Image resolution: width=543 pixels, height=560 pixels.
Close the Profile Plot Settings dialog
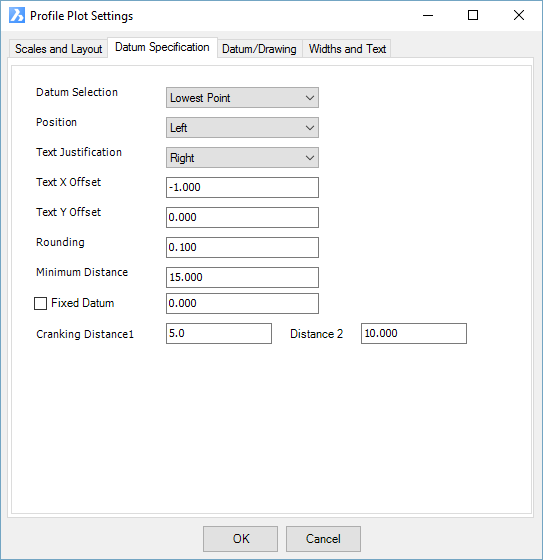point(519,15)
